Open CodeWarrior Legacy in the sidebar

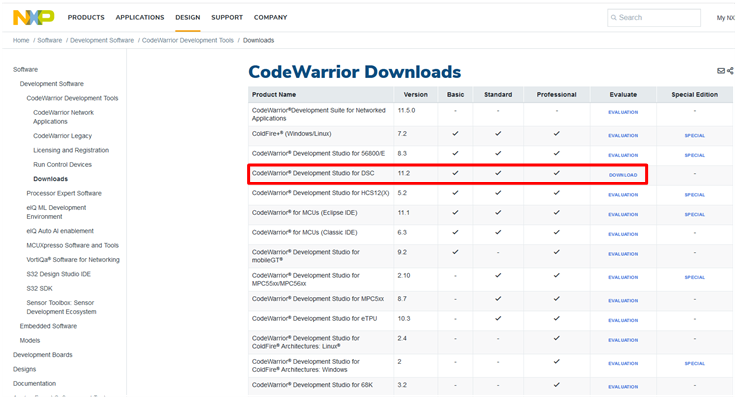pyautogui.click(x=63, y=136)
